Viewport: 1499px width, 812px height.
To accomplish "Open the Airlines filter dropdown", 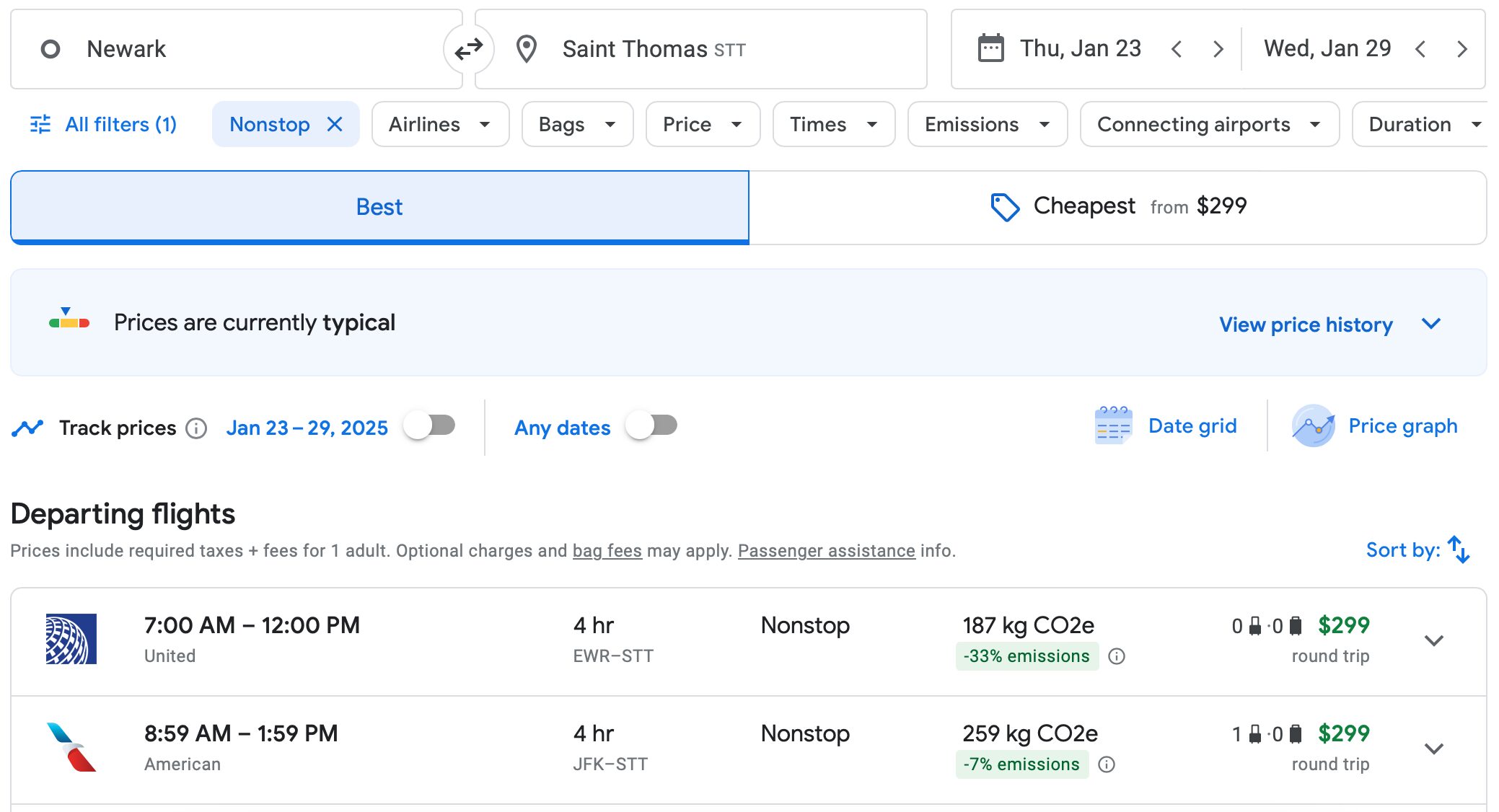I will point(440,124).
